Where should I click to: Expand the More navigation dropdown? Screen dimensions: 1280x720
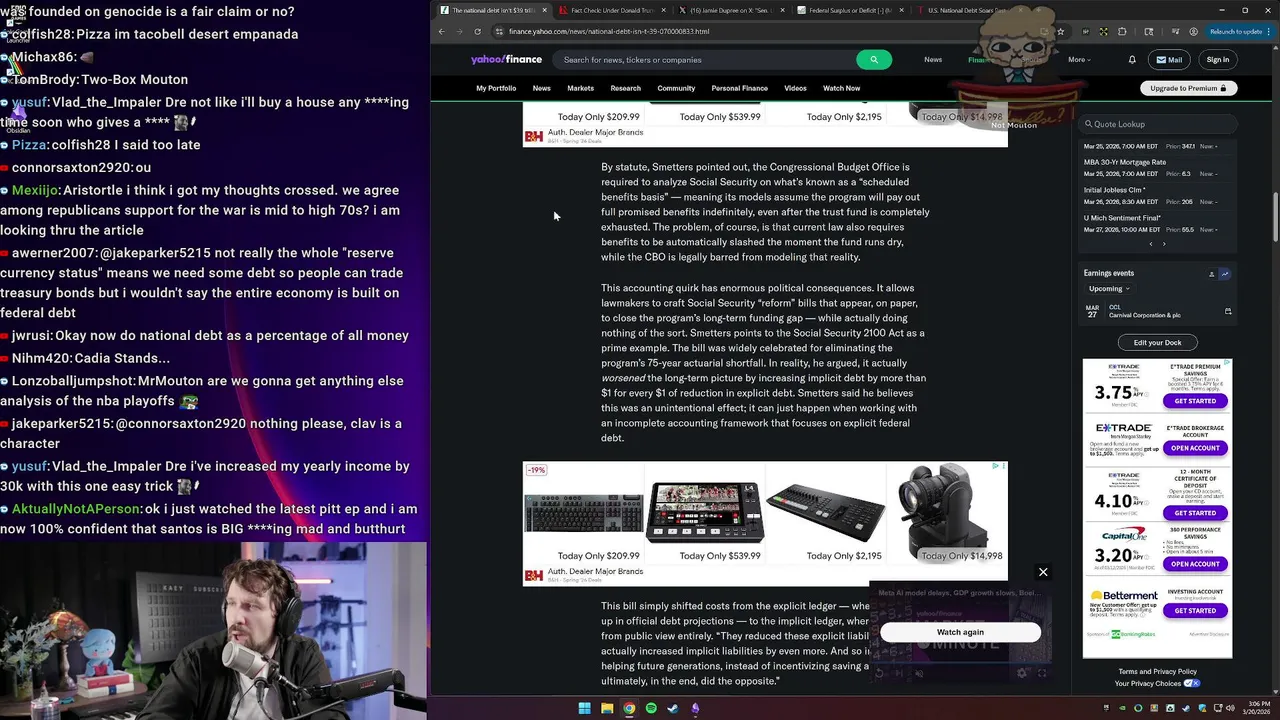pyautogui.click(x=1079, y=59)
